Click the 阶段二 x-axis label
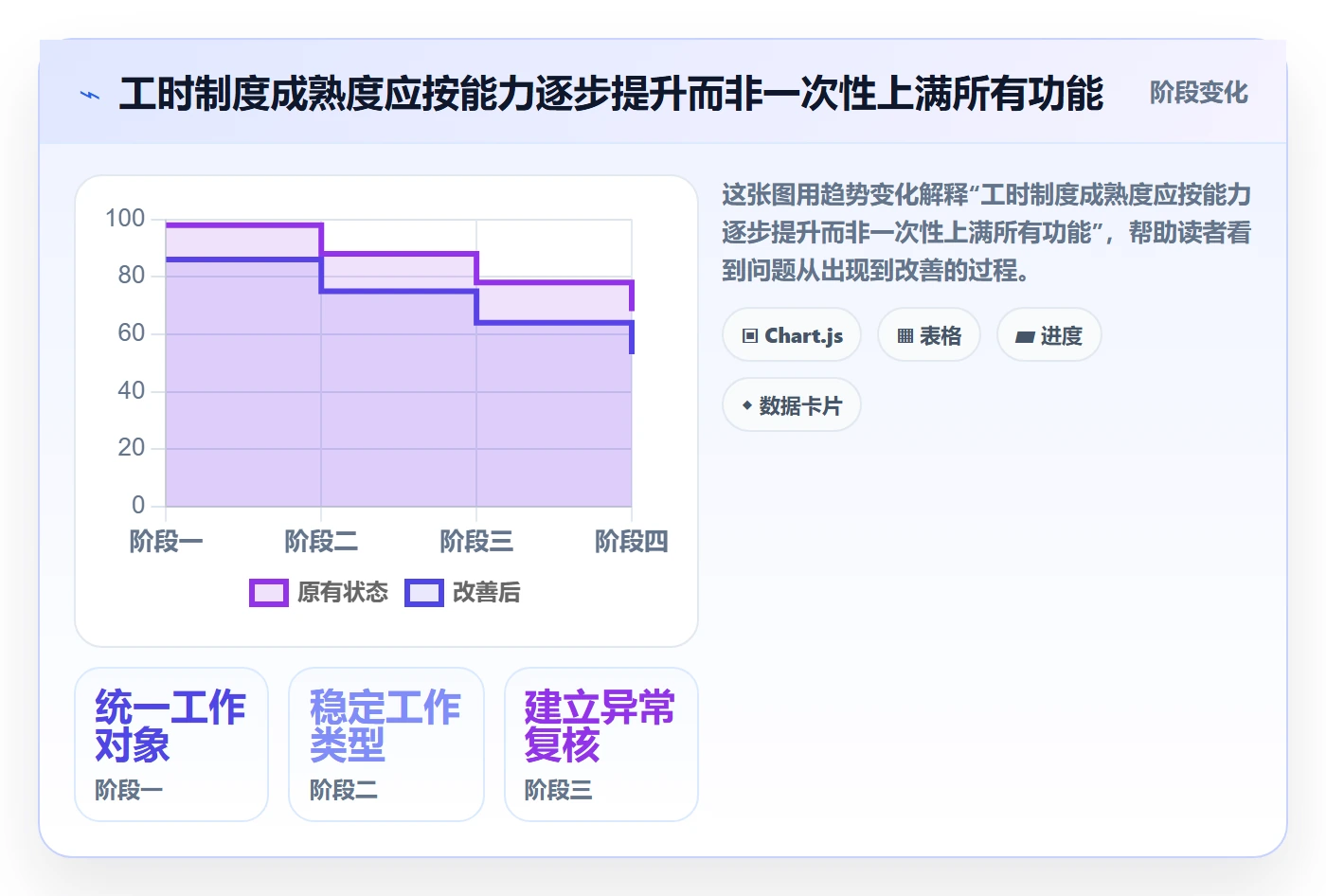 321,542
